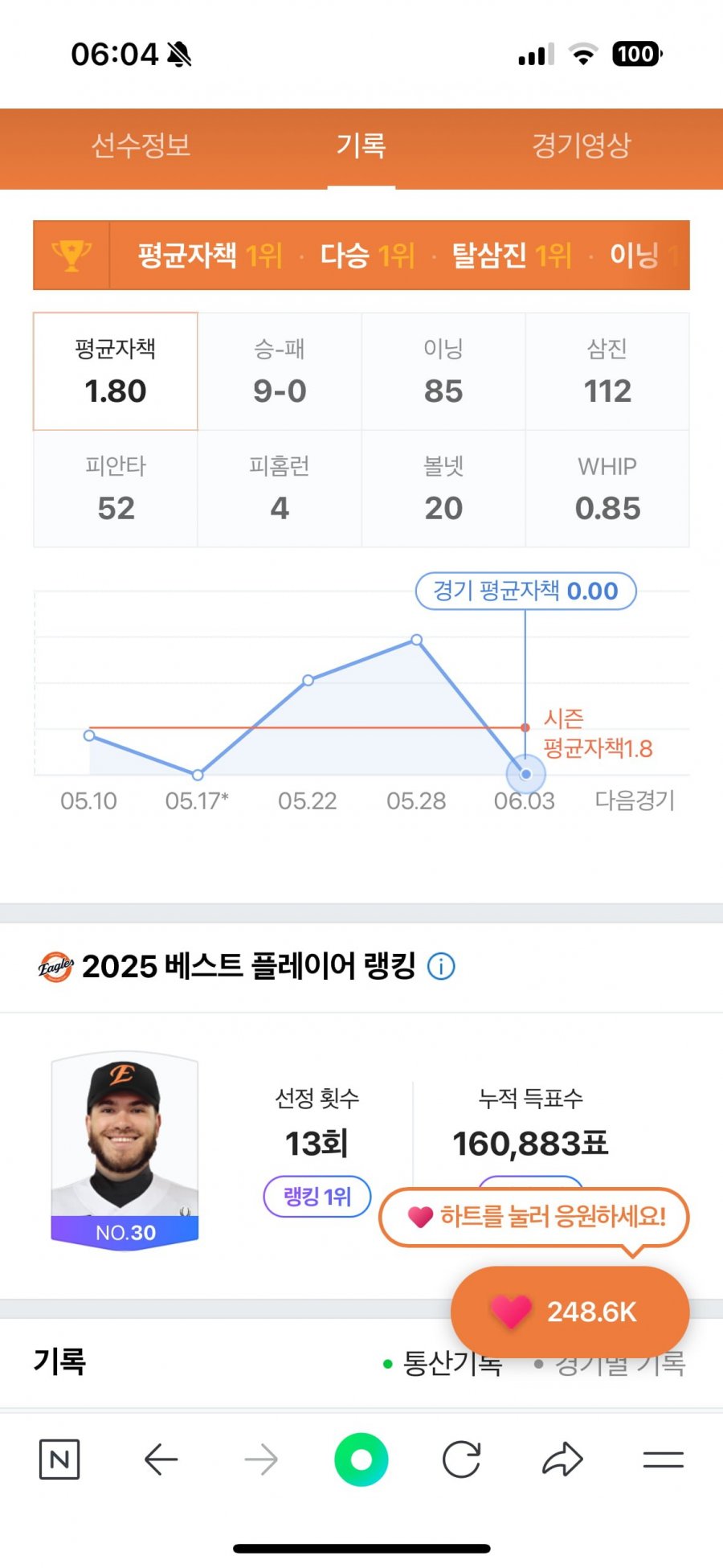
Task: Tap the forward arrow in bottom bar
Action: point(261,1460)
